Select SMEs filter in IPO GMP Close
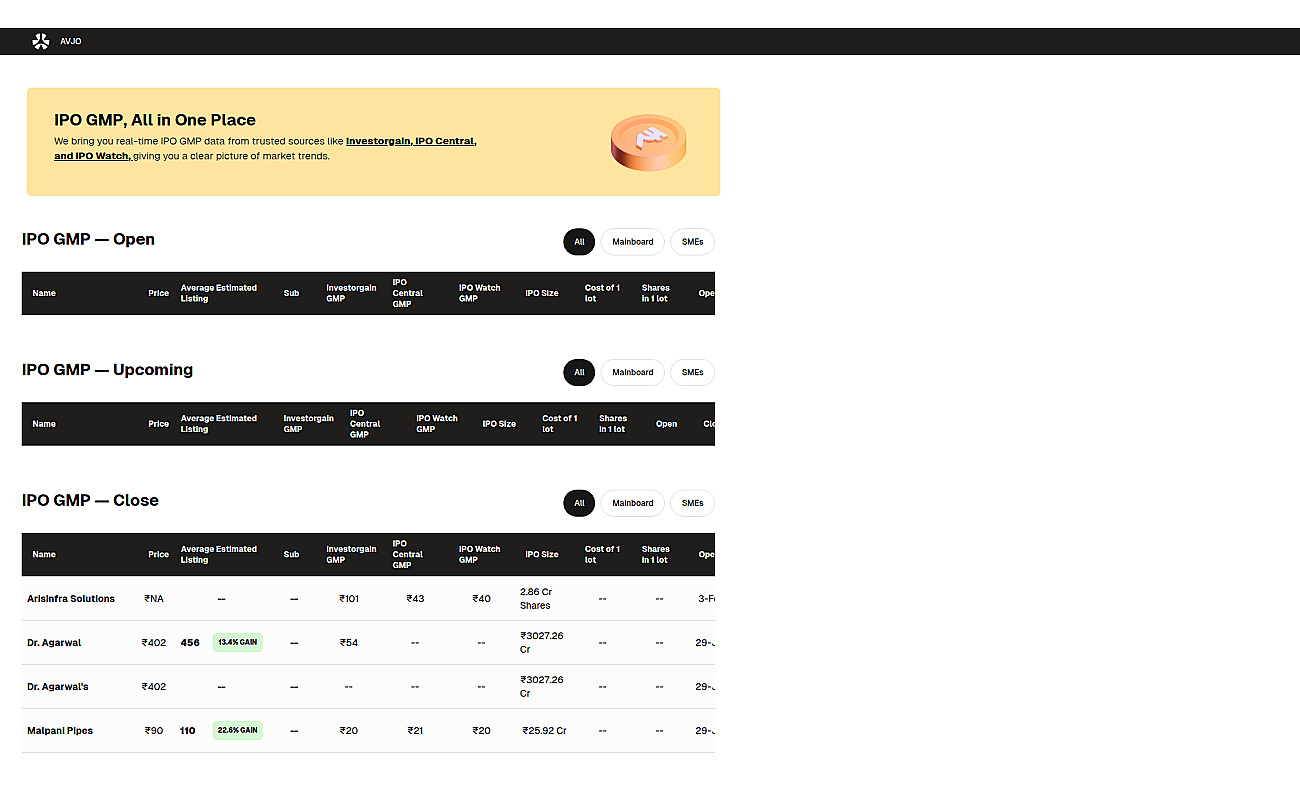The height and width of the screenshot is (788, 1300). (693, 503)
